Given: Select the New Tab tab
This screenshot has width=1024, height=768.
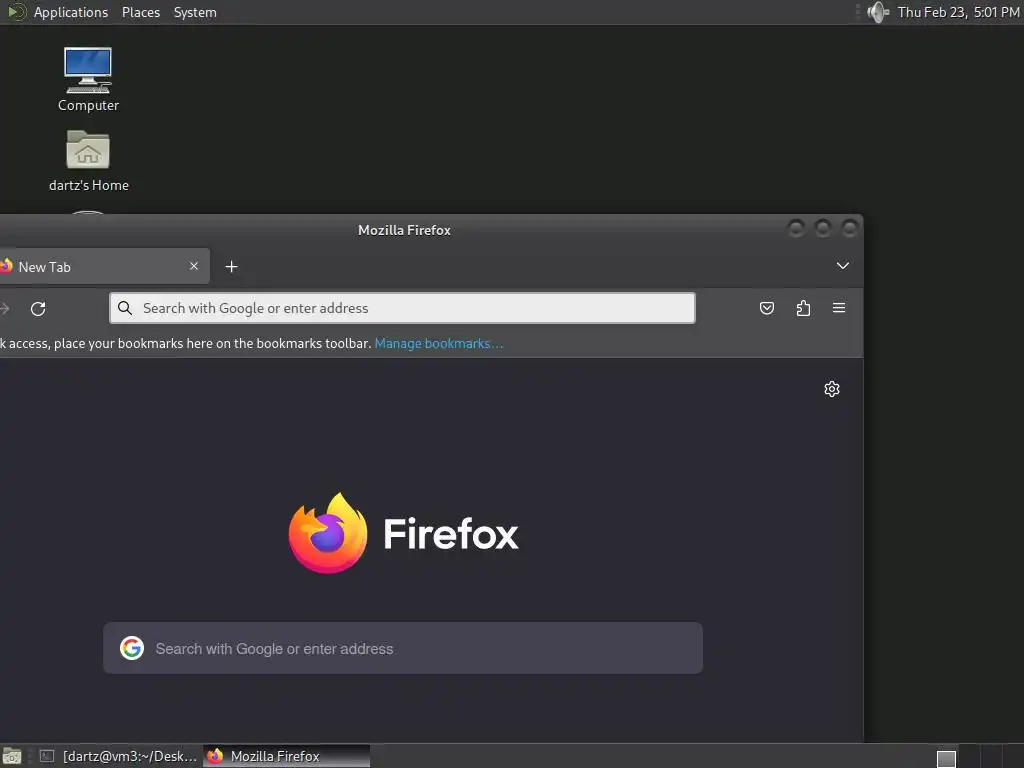Looking at the screenshot, I should tap(104, 266).
